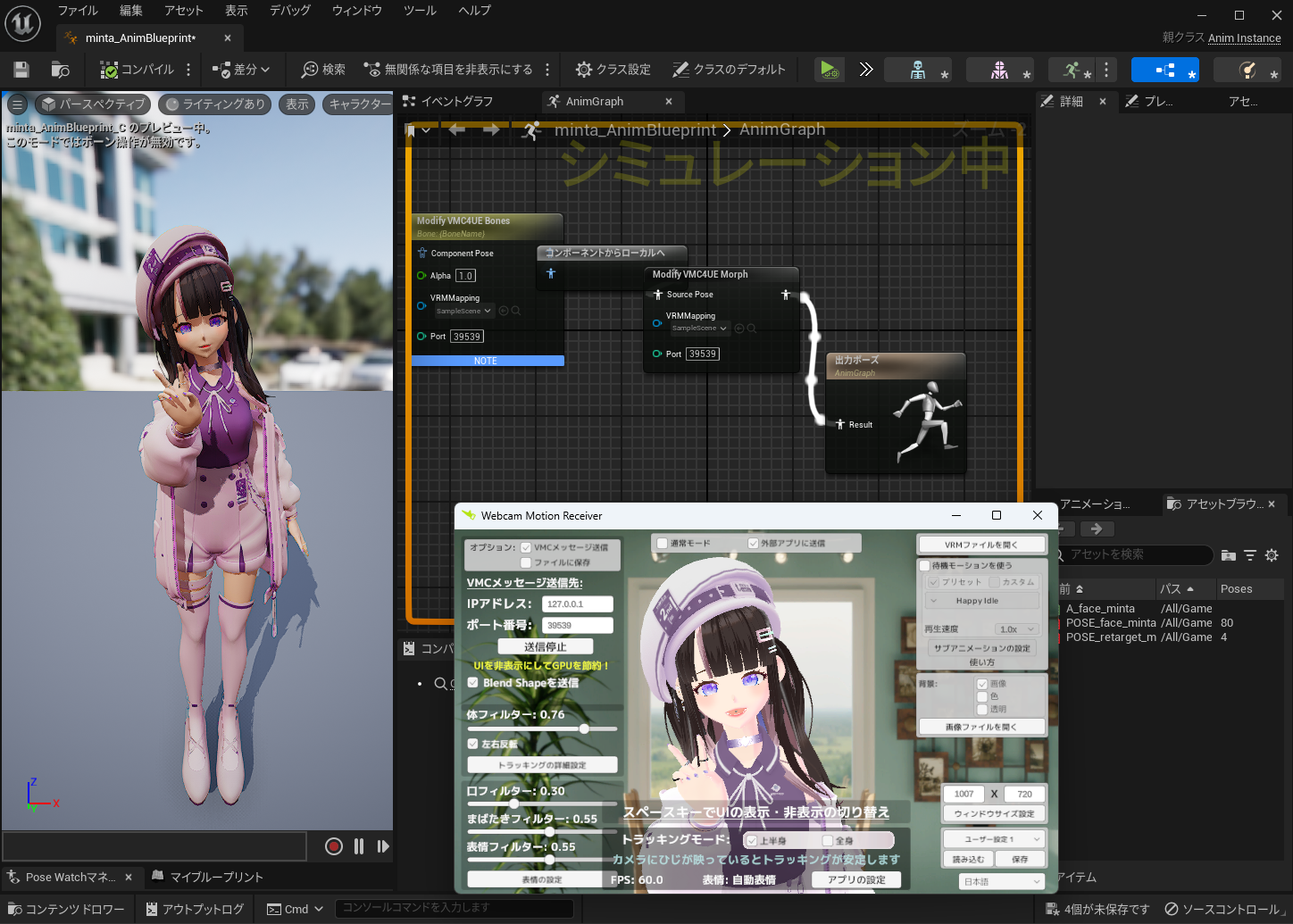Screen dimensions: 1293x924
Task: Open the Happy Idle motion dropdown
Action: (981, 601)
